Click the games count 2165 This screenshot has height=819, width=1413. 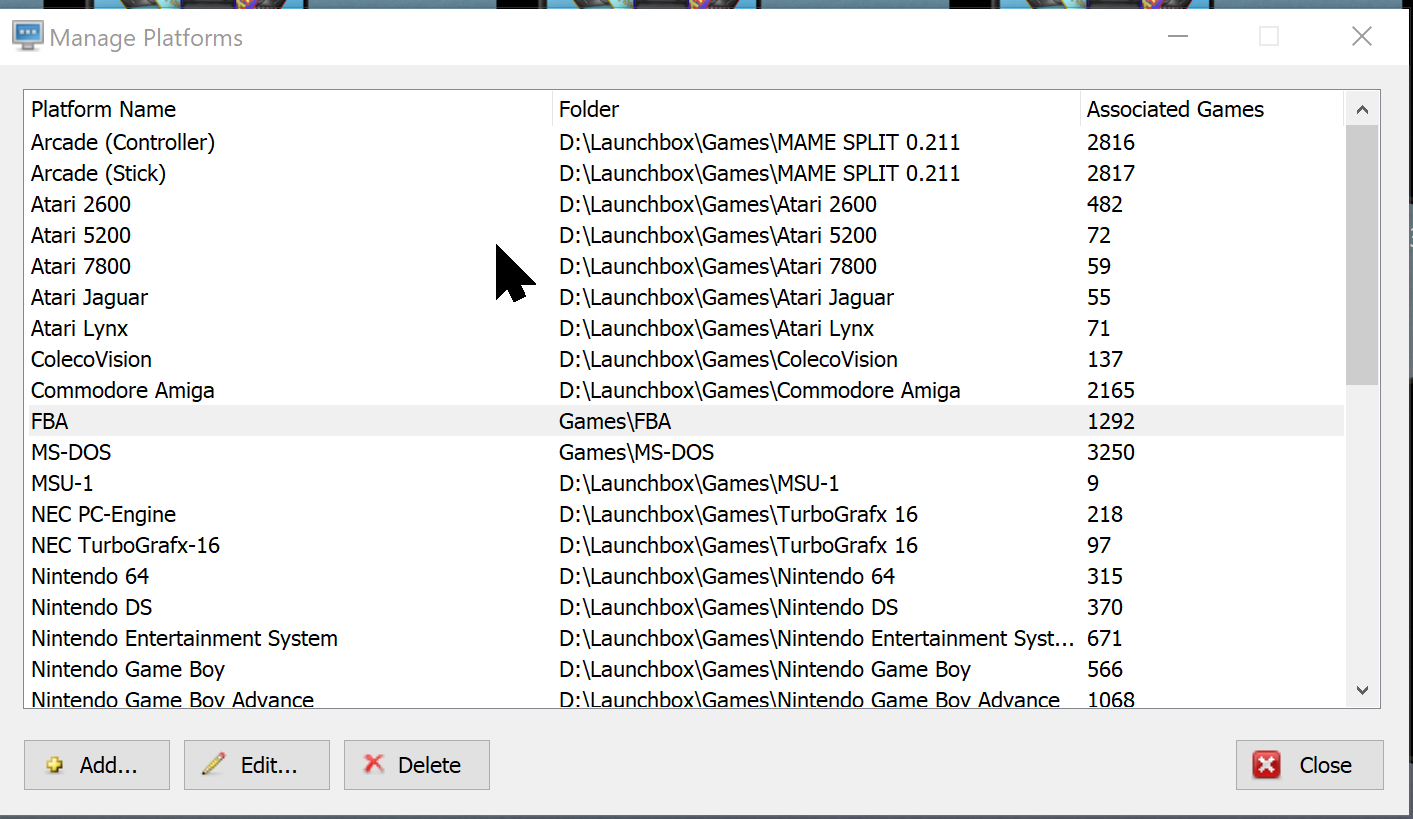(x=1111, y=390)
